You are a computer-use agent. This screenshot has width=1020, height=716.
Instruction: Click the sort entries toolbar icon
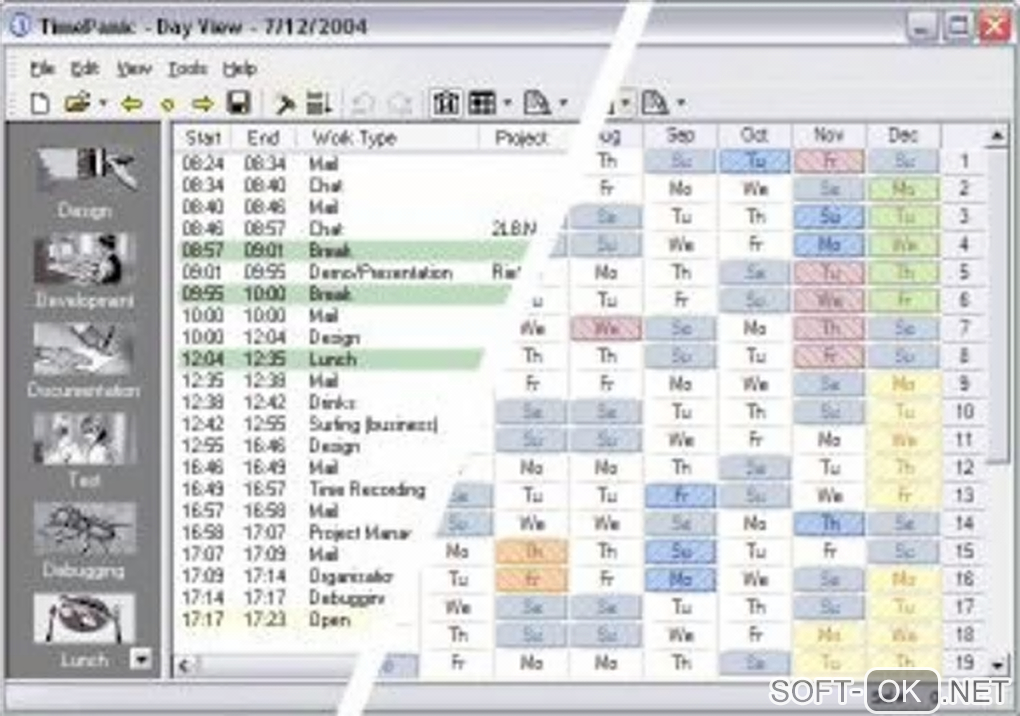tap(319, 103)
